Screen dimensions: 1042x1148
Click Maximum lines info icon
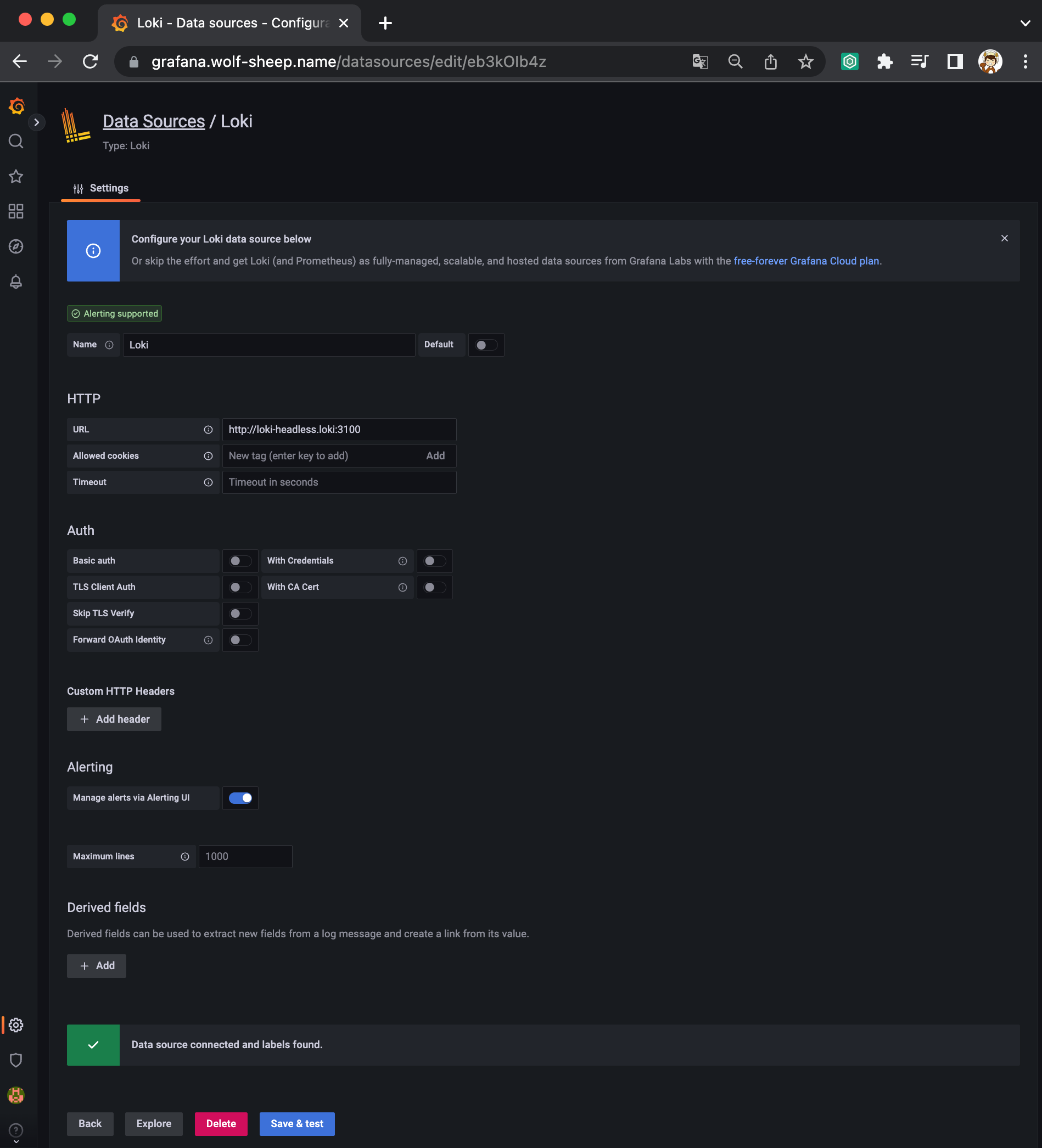[x=185, y=857]
